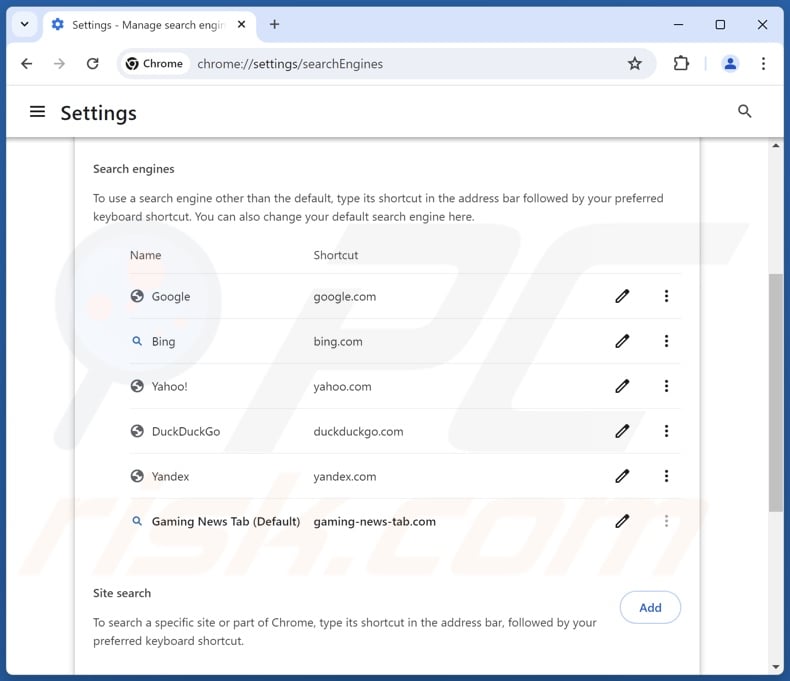Search settings with the magnifier icon
790x681 pixels.
744,112
